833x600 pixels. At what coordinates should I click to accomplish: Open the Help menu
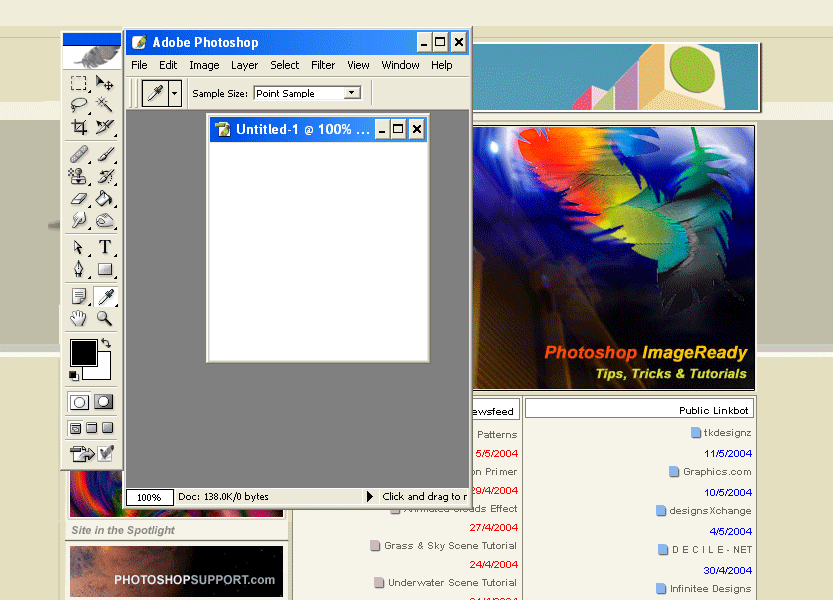(441, 65)
